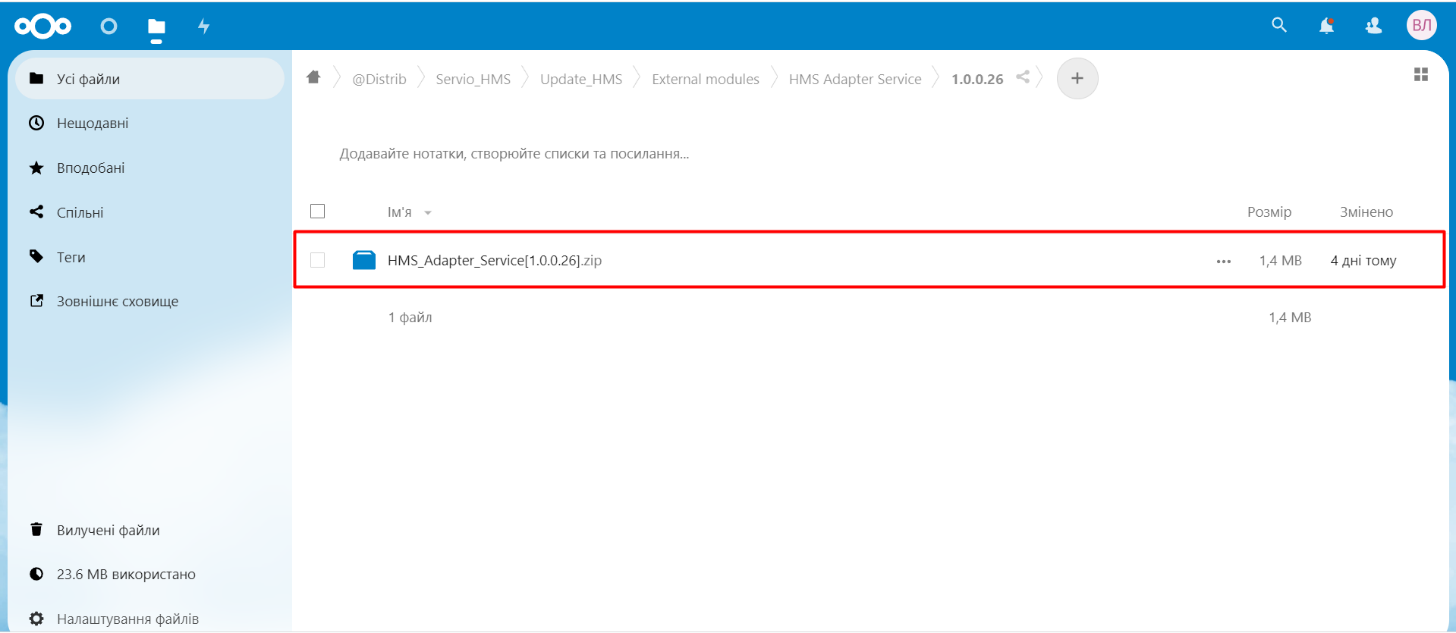This screenshot has height=633, width=1456.
Task: Expand Налаштування файлів settings
Action: click(x=127, y=619)
